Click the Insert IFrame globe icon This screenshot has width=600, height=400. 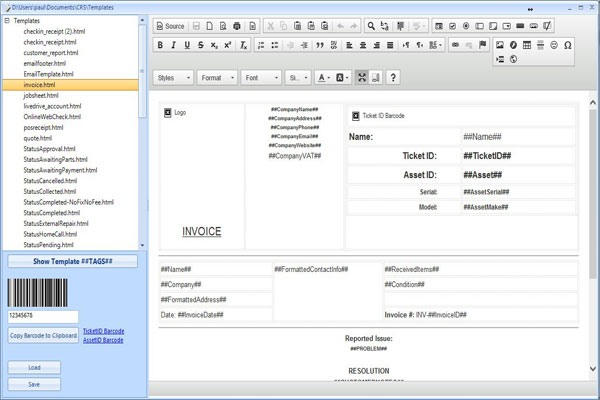pyautogui.click(x=513, y=59)
